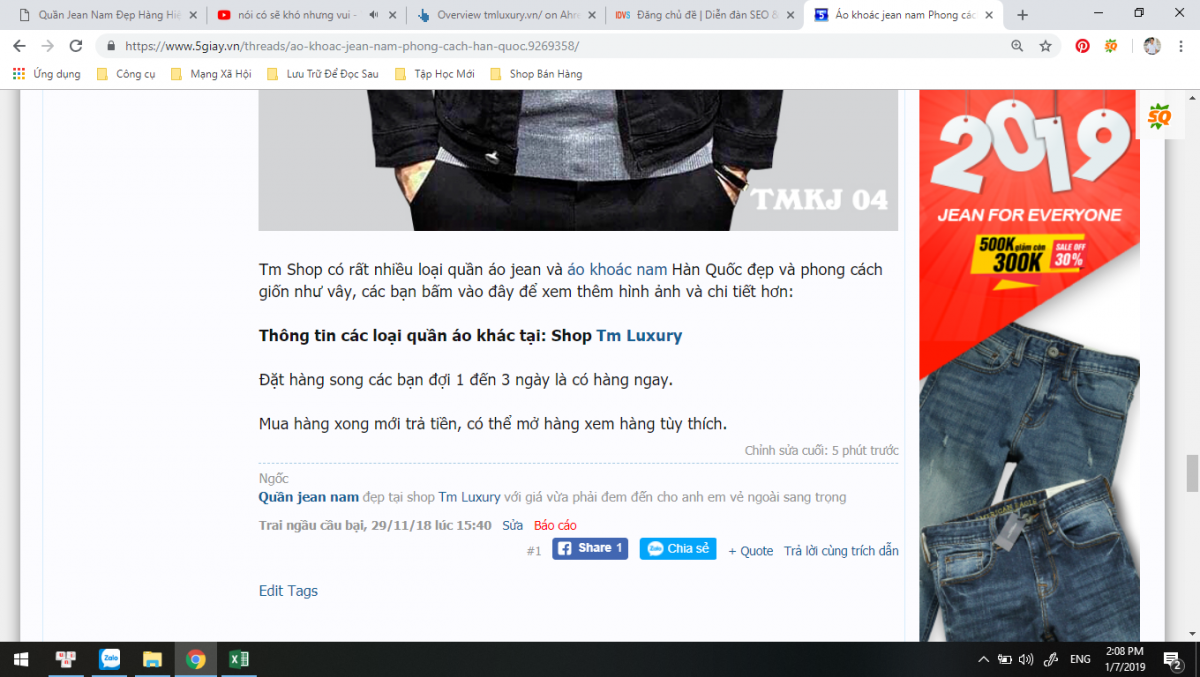Click the Pinterest extension icon
Screen dimensions: 1200x677
1082,46
